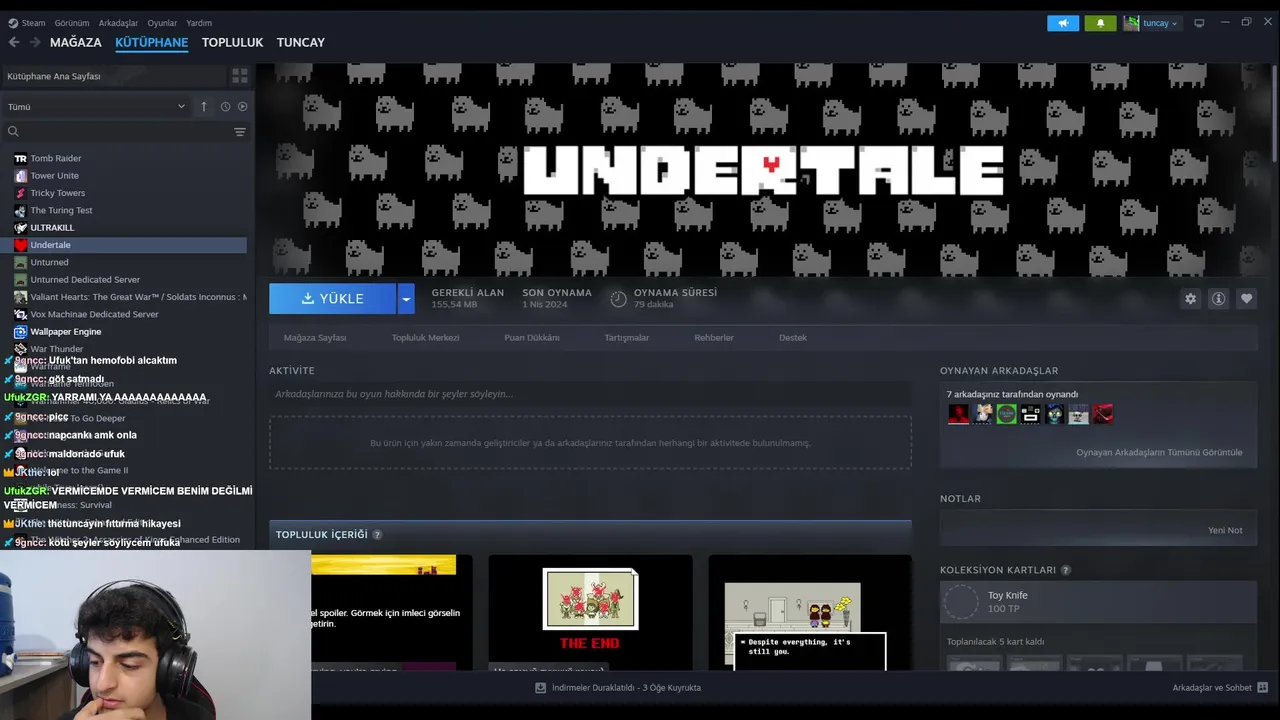Viewport: 1280px width, 720px height.
Task: Go to the TOPLULUK tab
Action: [x=232, y=42]
